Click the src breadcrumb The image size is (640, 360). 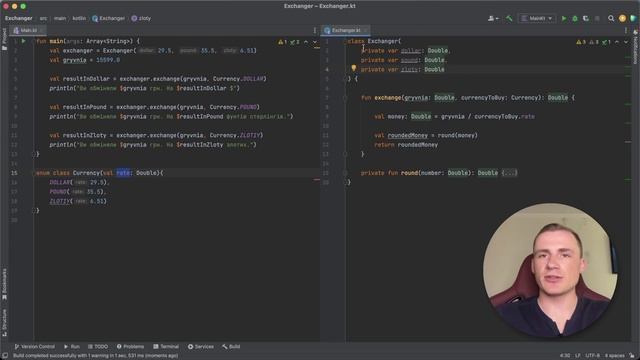(x=43, y=18)
